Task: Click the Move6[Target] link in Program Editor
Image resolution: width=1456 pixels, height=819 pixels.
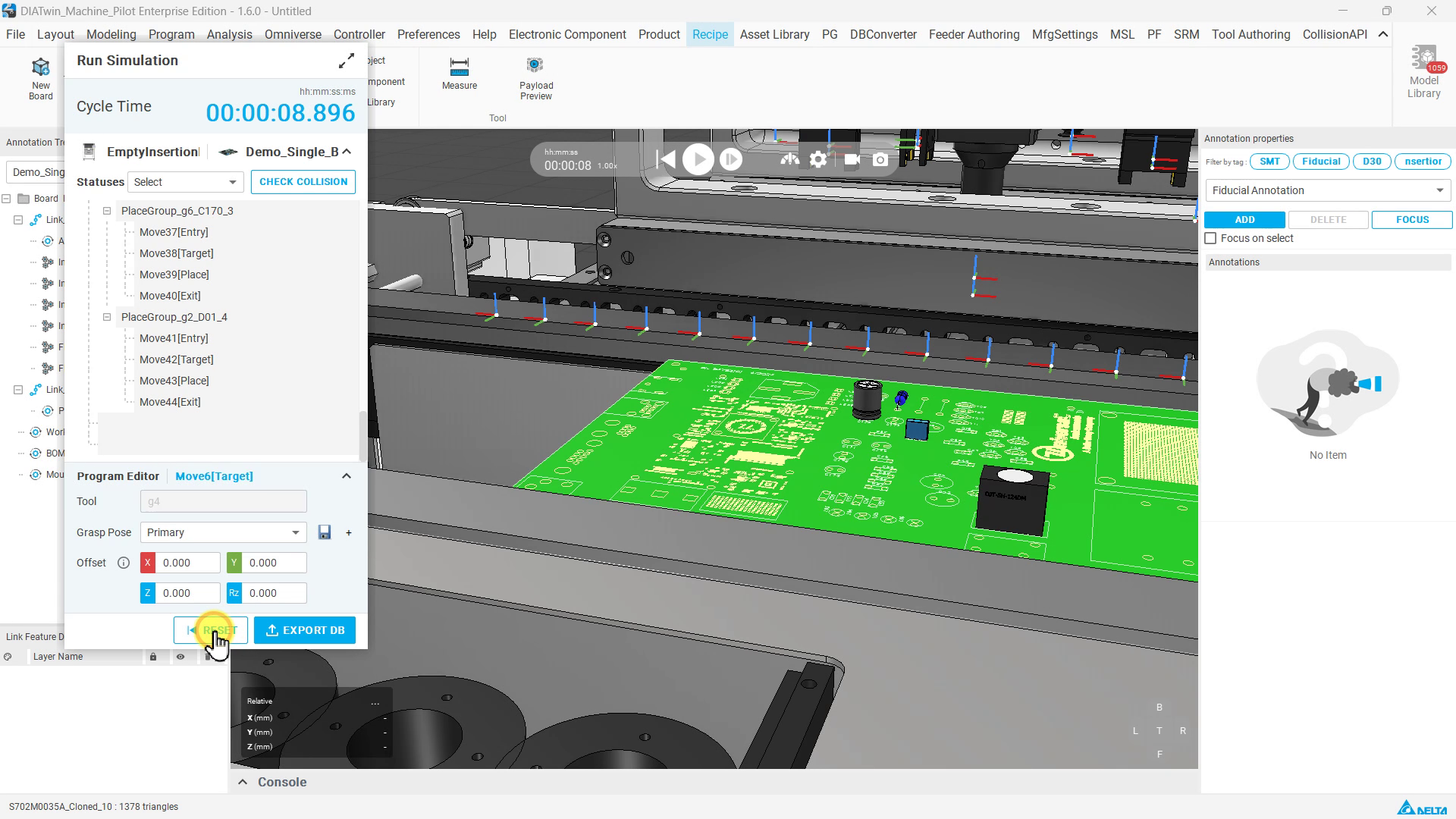Action: 214,476
